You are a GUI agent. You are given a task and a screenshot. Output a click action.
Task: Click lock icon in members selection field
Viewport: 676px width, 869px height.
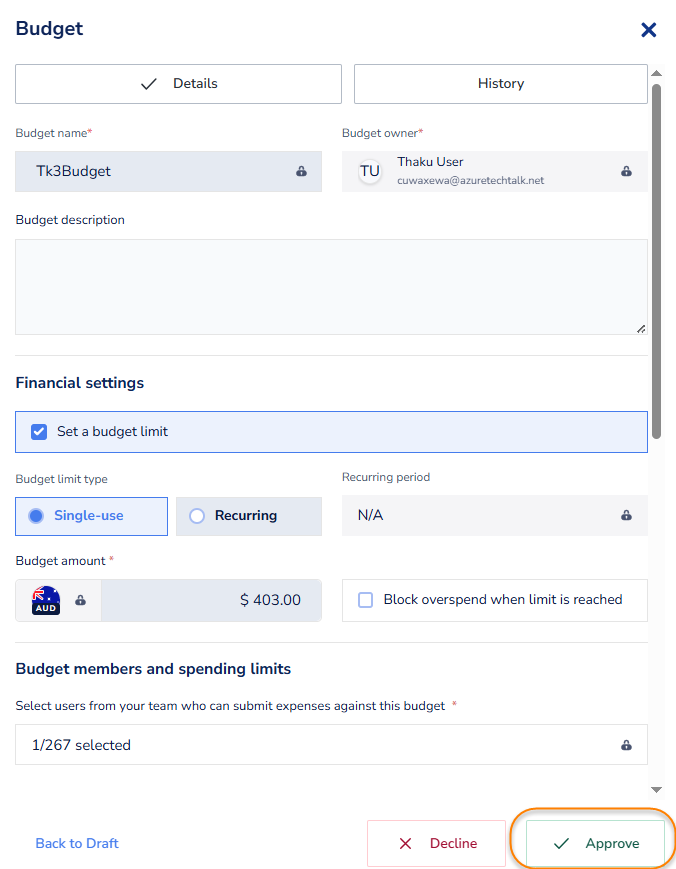pyautogui.click(x=626, y=745)
